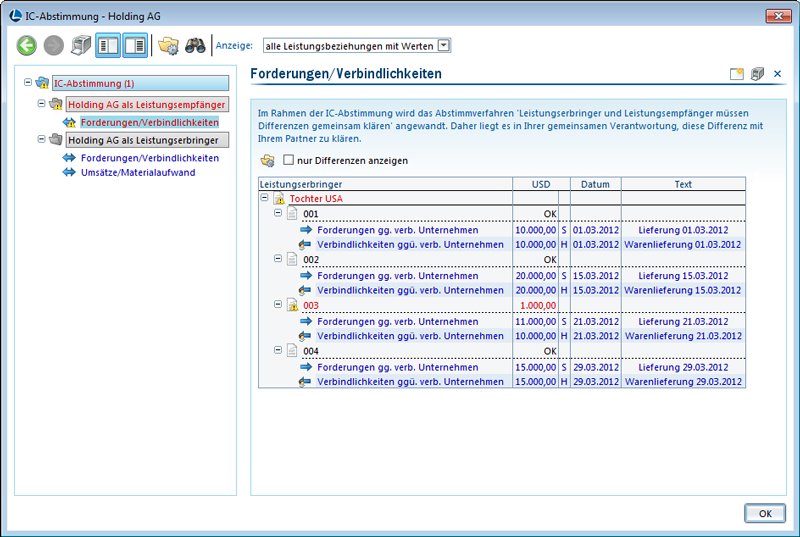Click the binoculars search icon

195,46
